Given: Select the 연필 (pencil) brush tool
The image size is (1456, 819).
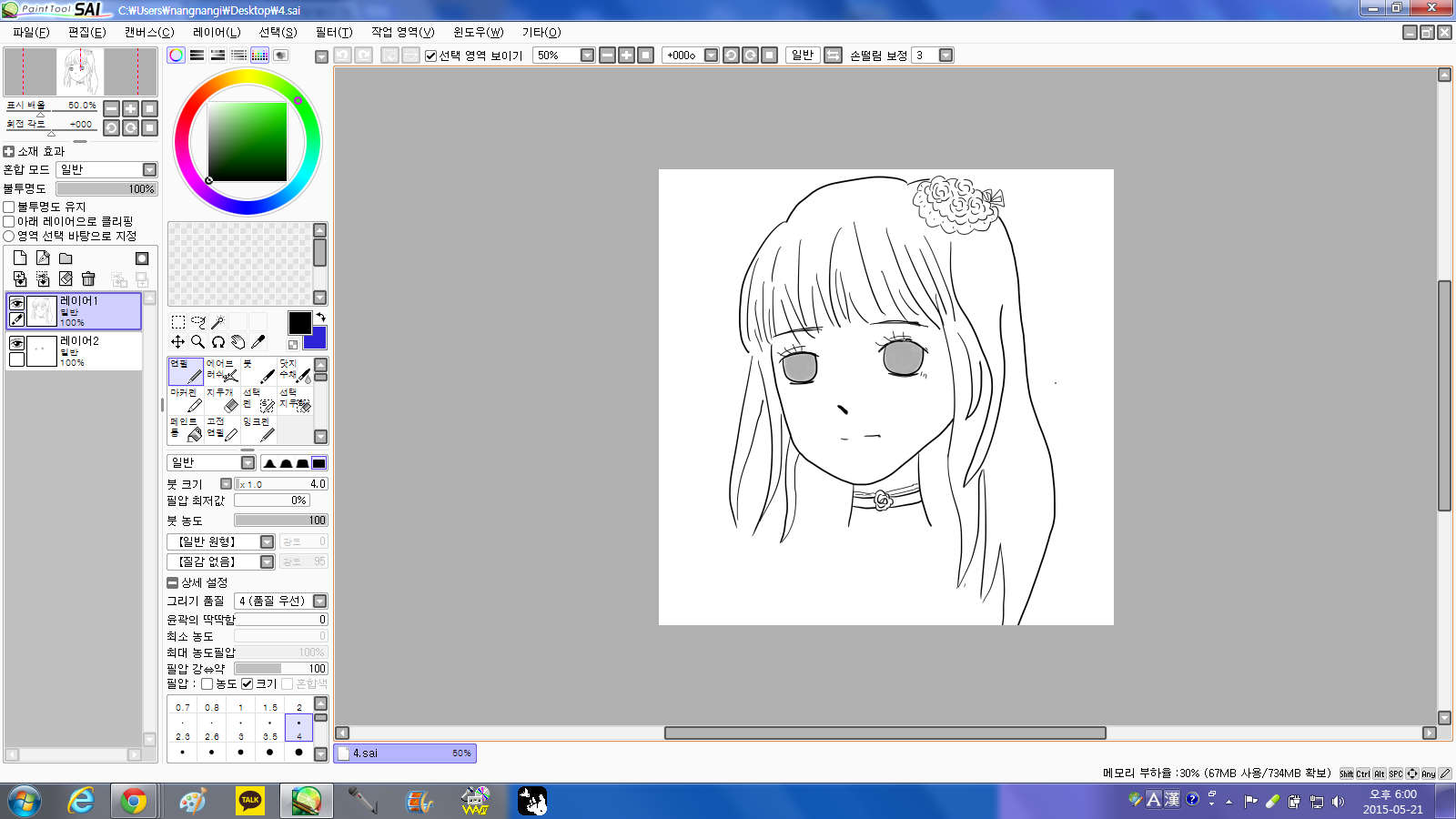Looking at the screenshot, I should 186,371.
